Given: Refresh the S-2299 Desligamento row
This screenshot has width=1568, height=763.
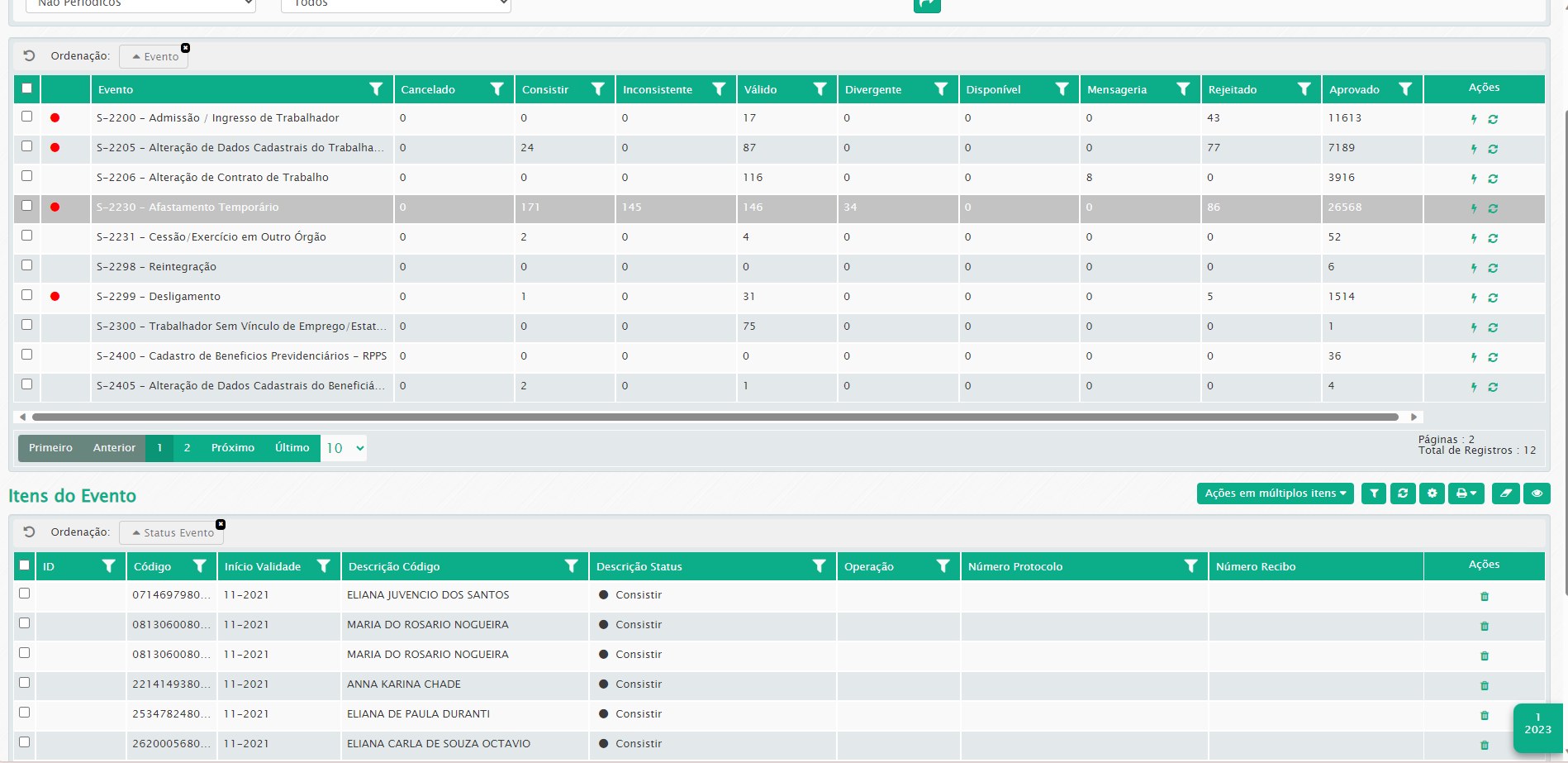Looking at the screenshot, I should (x=1493, y=298).
